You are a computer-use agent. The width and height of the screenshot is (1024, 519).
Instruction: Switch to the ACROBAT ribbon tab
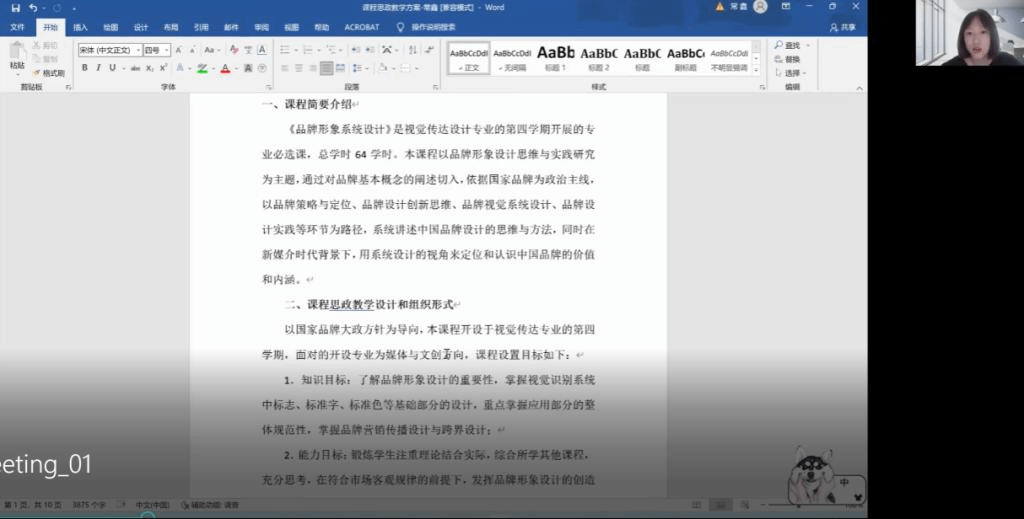[361, 27]
